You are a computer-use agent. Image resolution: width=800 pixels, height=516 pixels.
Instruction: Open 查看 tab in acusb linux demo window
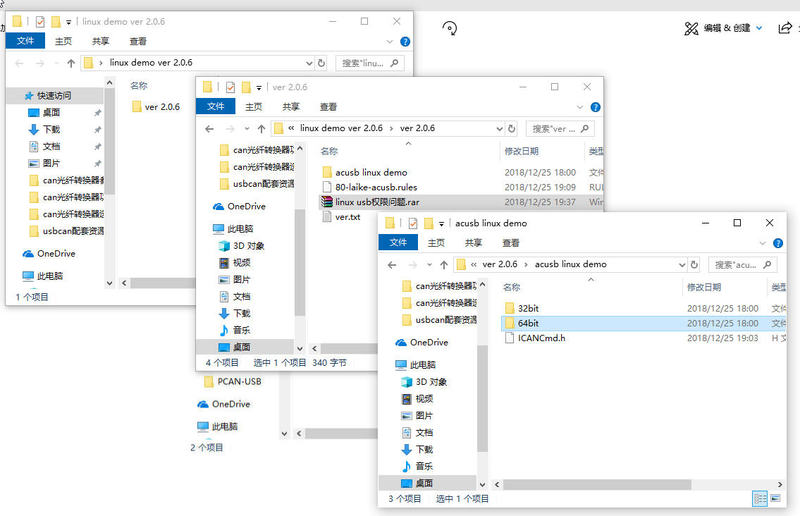tap(511, 243)
